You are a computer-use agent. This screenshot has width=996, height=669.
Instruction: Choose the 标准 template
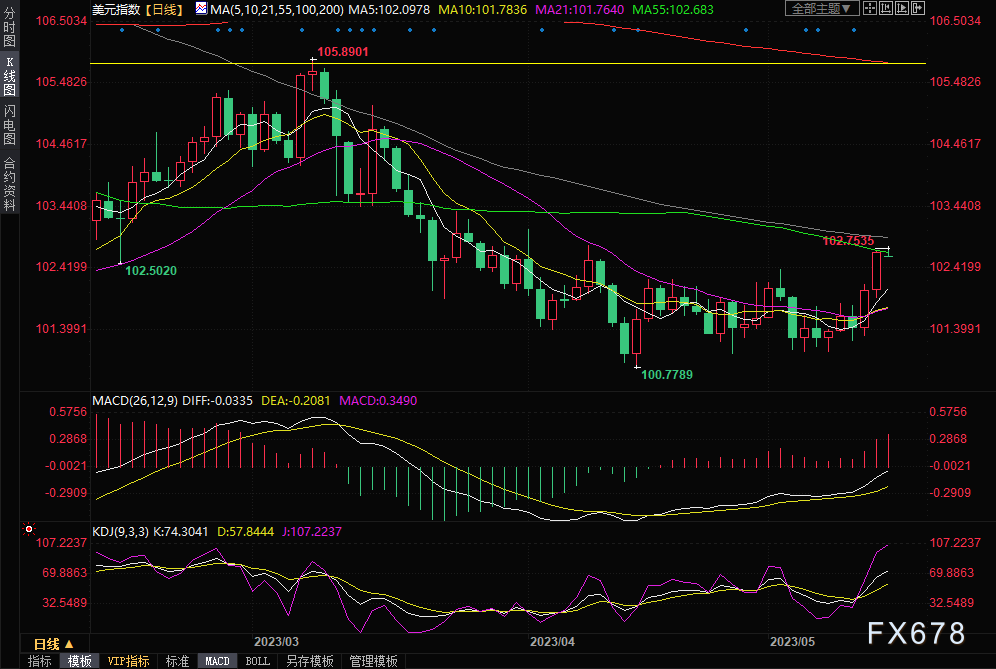pos(177,661)
